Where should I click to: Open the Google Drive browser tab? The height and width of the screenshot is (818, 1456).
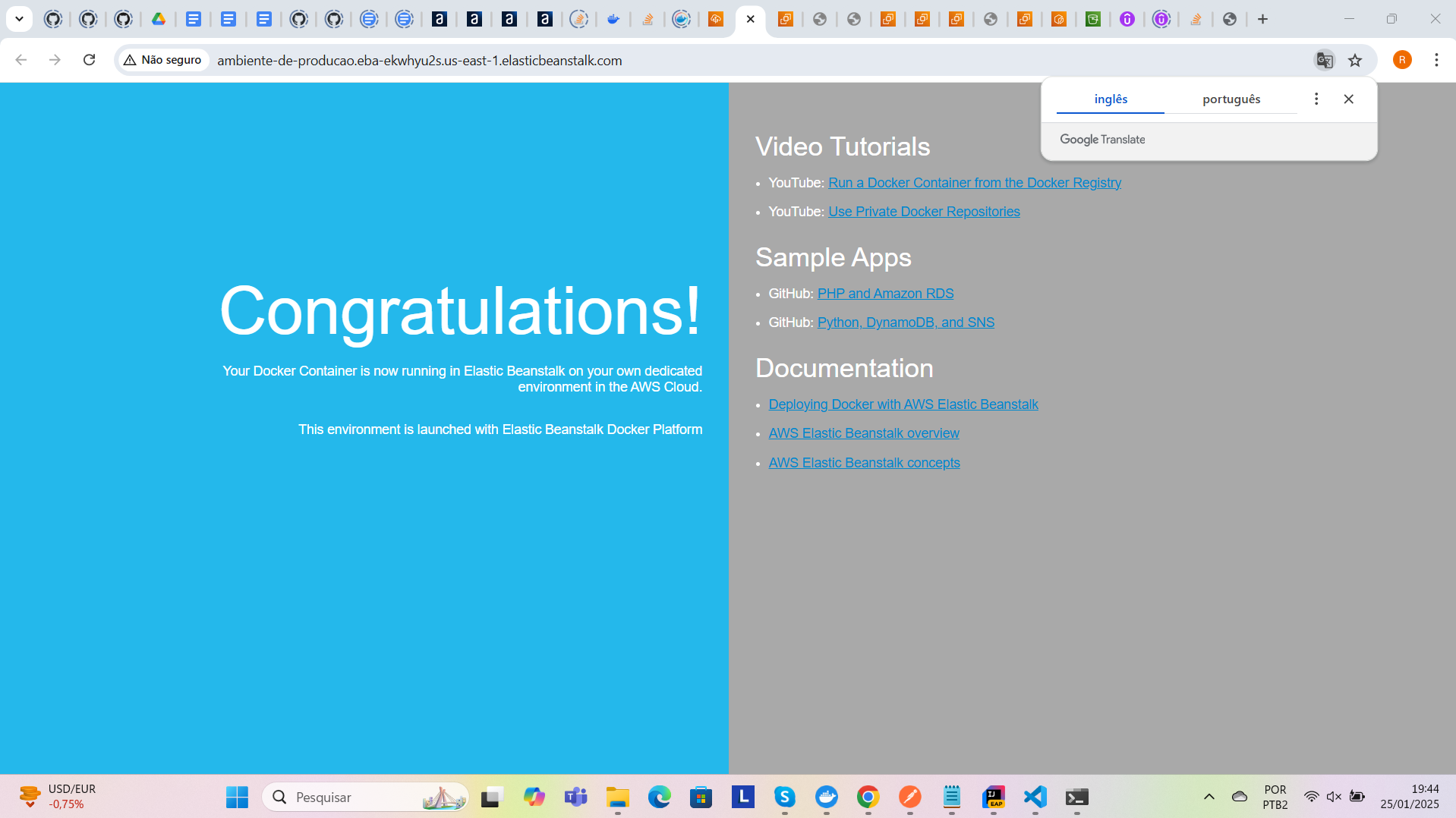tap(159, 19)
